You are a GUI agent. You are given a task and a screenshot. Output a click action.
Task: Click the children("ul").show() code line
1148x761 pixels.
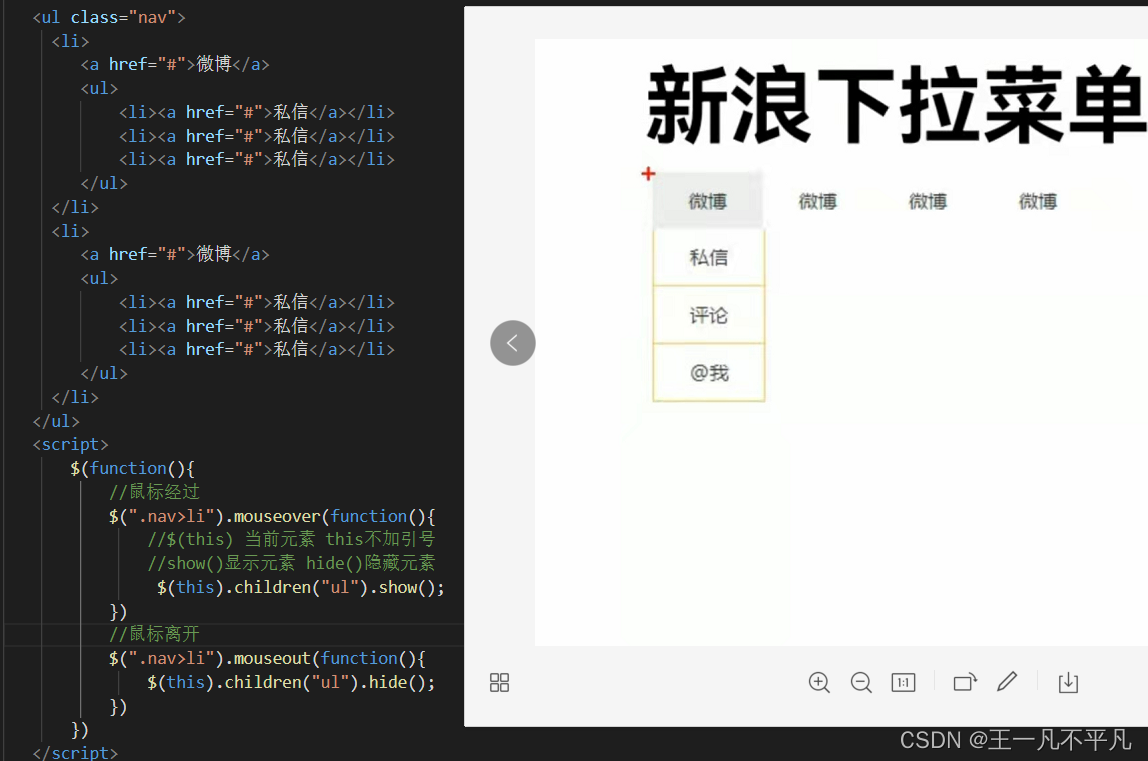300,587
